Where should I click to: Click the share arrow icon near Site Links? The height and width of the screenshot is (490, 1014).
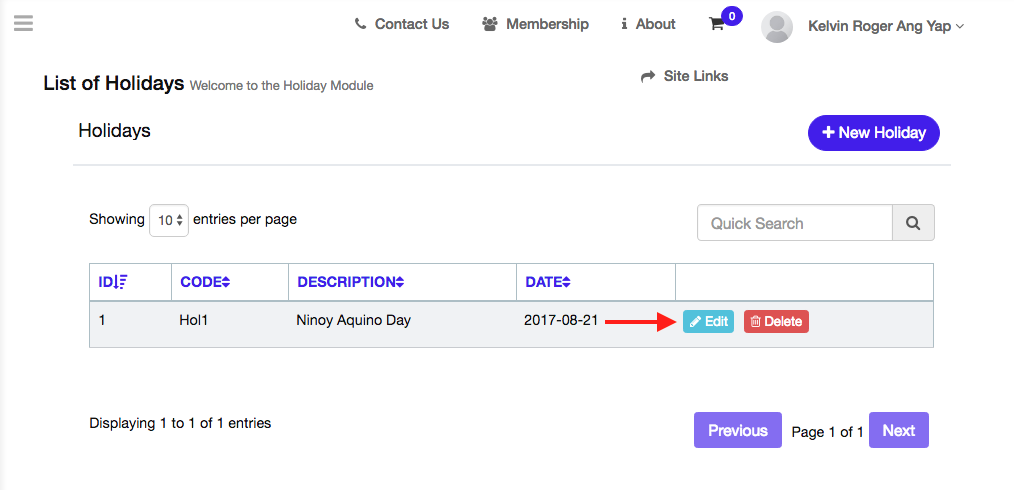tap(648, 76)
